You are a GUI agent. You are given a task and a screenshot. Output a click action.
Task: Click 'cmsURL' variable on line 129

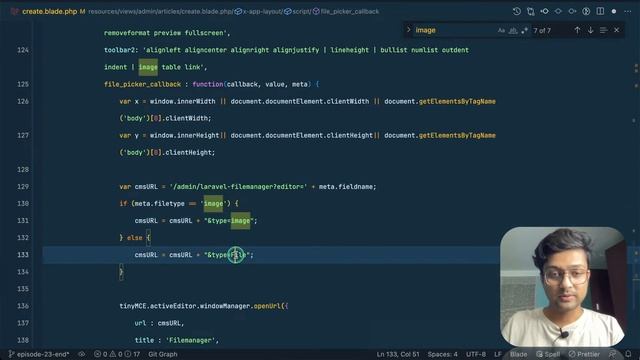(146, 187)
